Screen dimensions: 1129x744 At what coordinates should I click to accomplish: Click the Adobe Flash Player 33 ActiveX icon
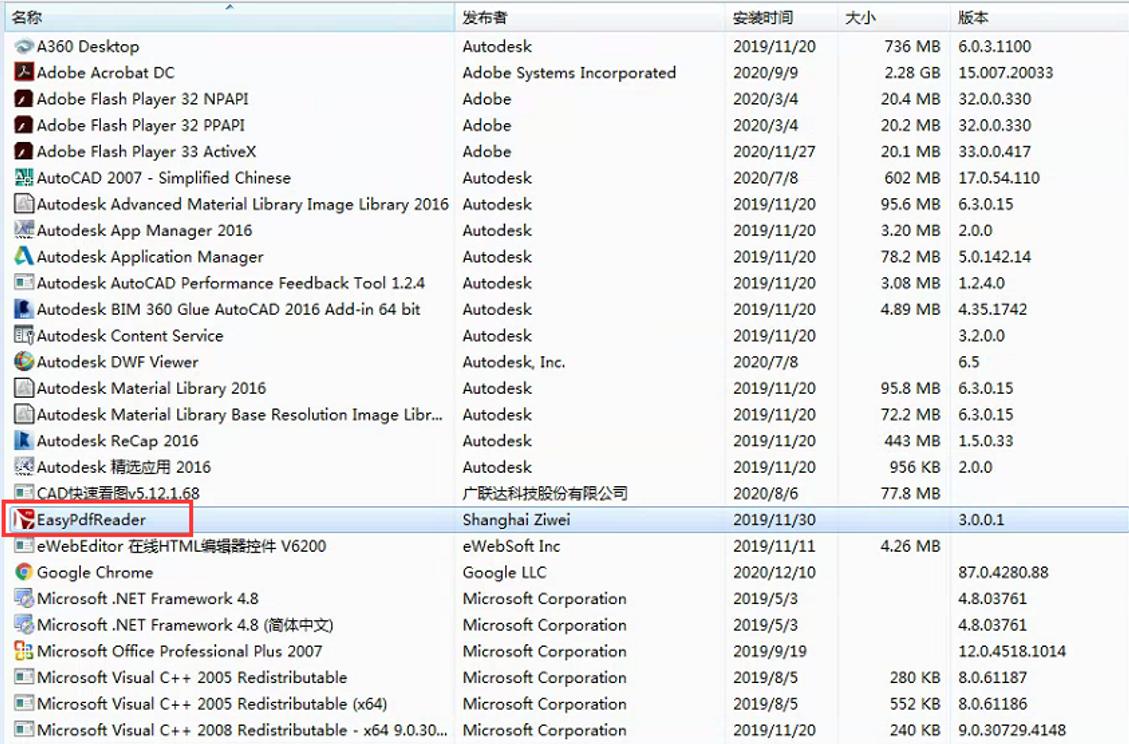pyautogui.click(x=22, y=151)
